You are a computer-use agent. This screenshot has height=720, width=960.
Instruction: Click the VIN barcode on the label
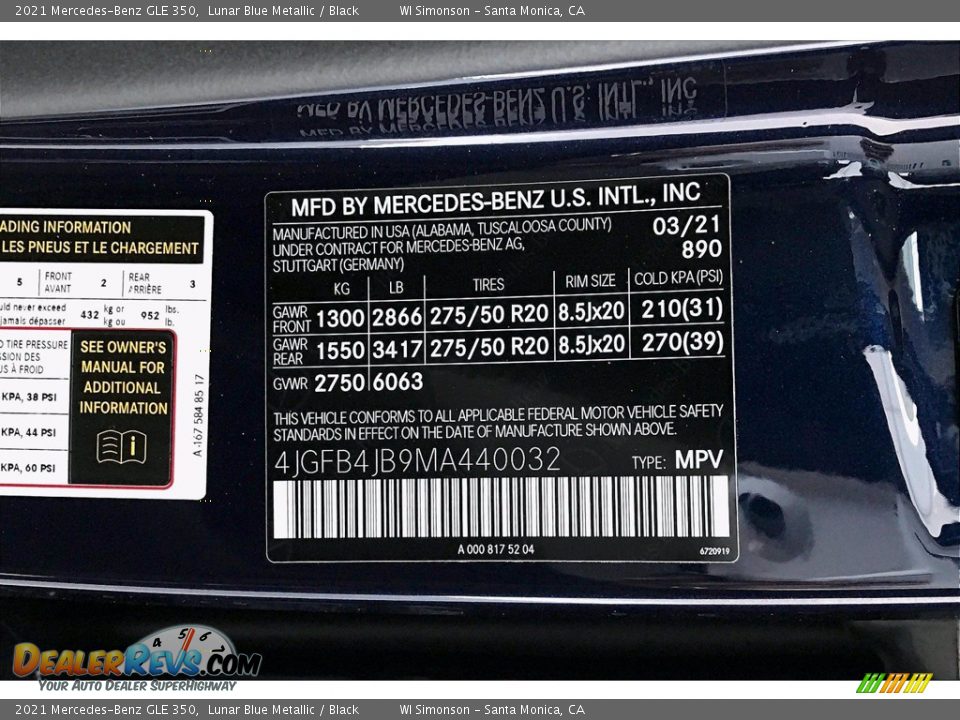(501, 508)
